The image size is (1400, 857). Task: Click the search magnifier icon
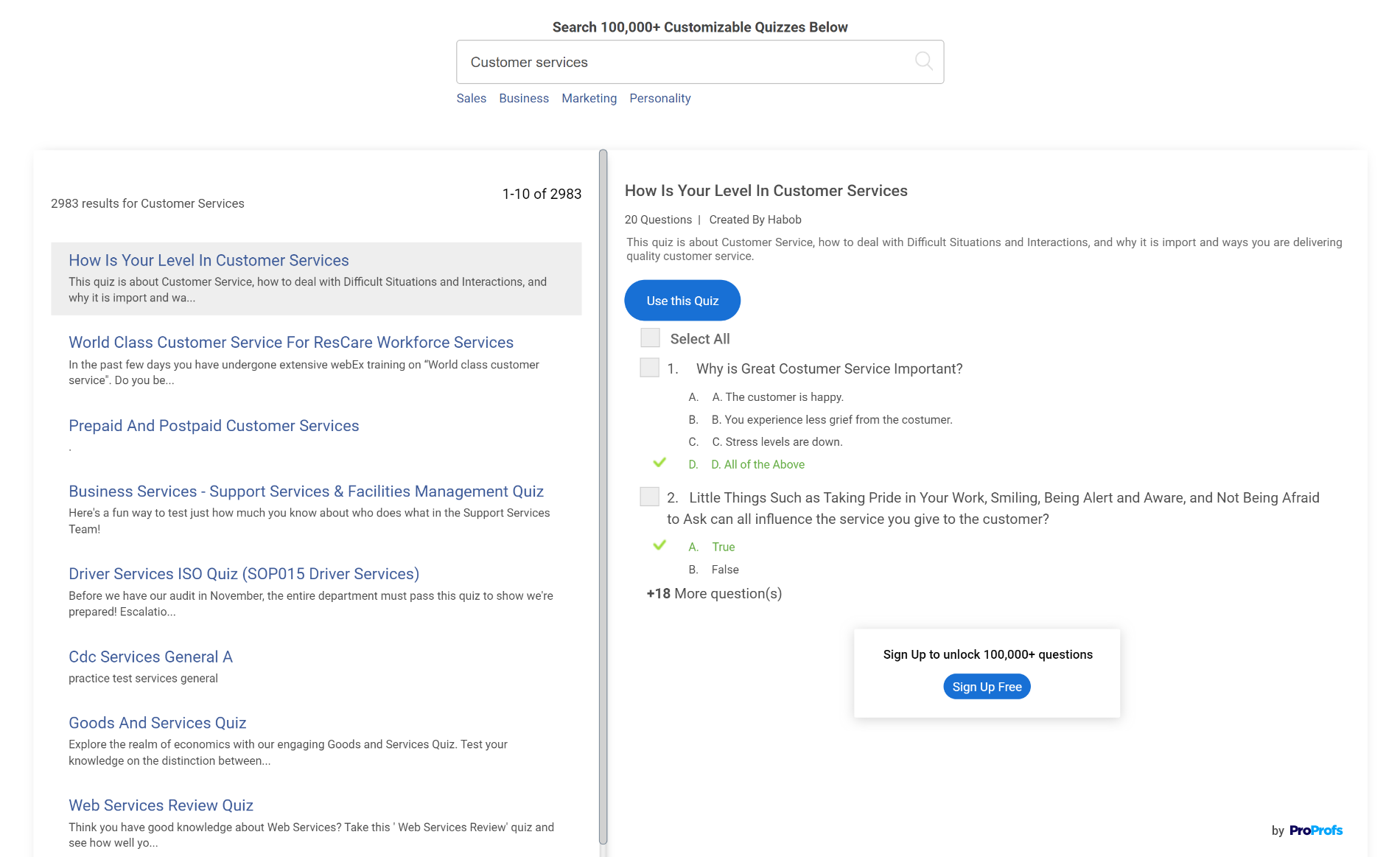pyautogui.click(x=923, y=61)
